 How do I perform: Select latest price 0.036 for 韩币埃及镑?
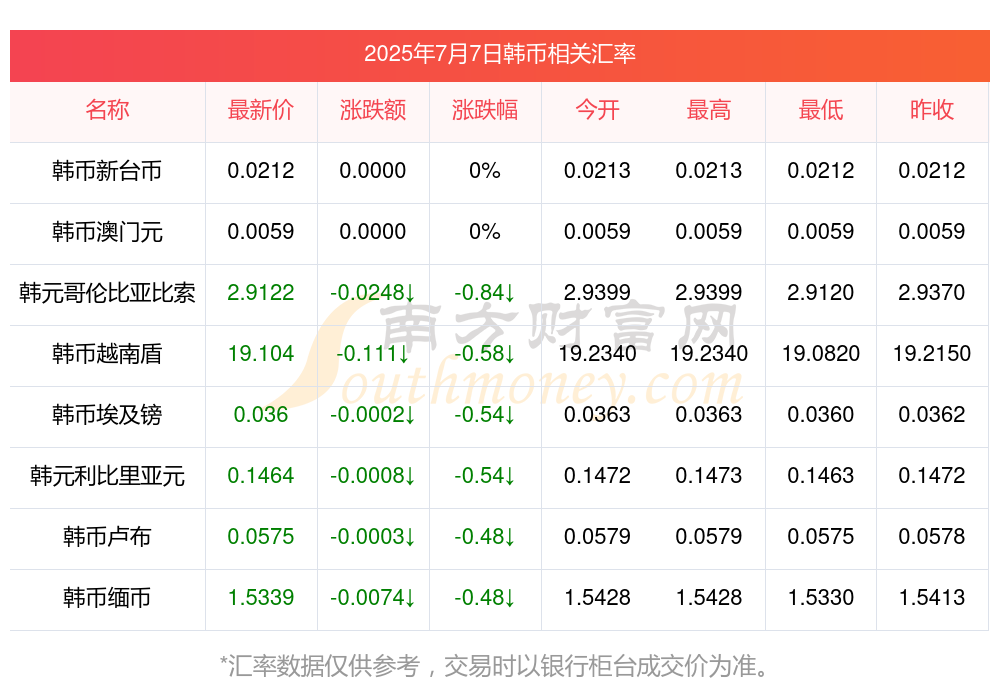pyautogui.click(x=261, y=415)
